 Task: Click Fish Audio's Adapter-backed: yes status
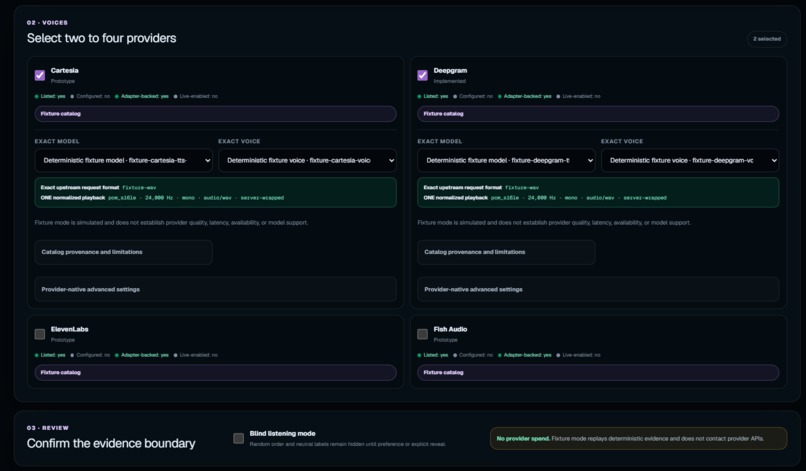click(525, 355)
